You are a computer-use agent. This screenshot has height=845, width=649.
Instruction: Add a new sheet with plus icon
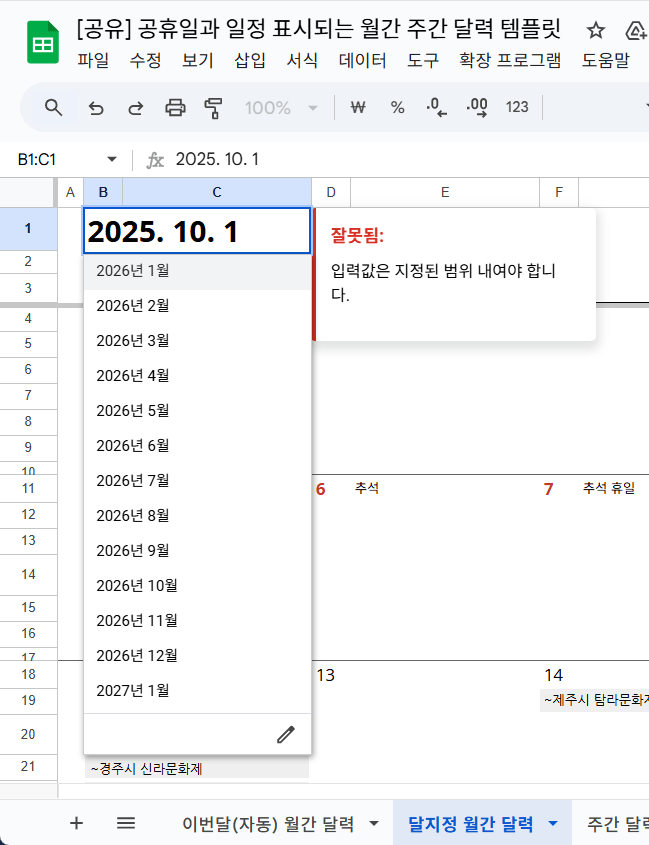76,823
